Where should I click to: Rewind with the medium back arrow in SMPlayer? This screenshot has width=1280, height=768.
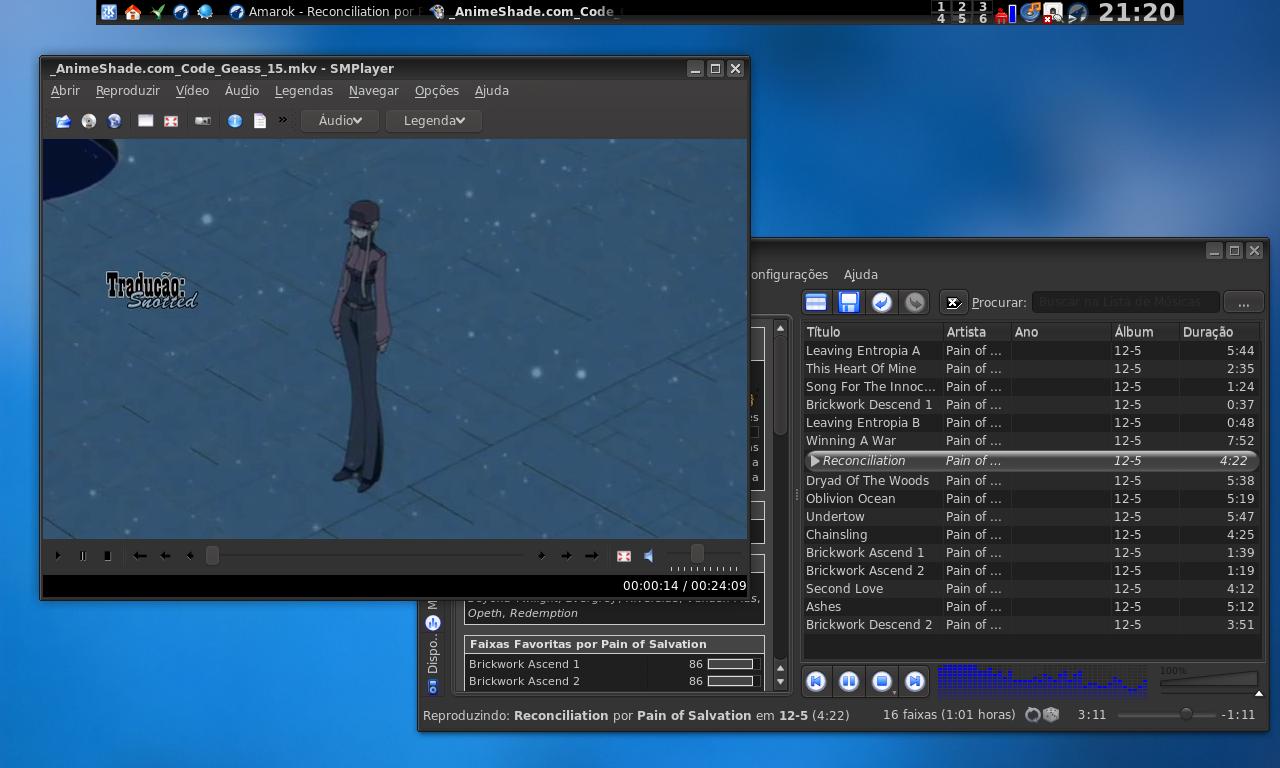click(x=165, y=556)
